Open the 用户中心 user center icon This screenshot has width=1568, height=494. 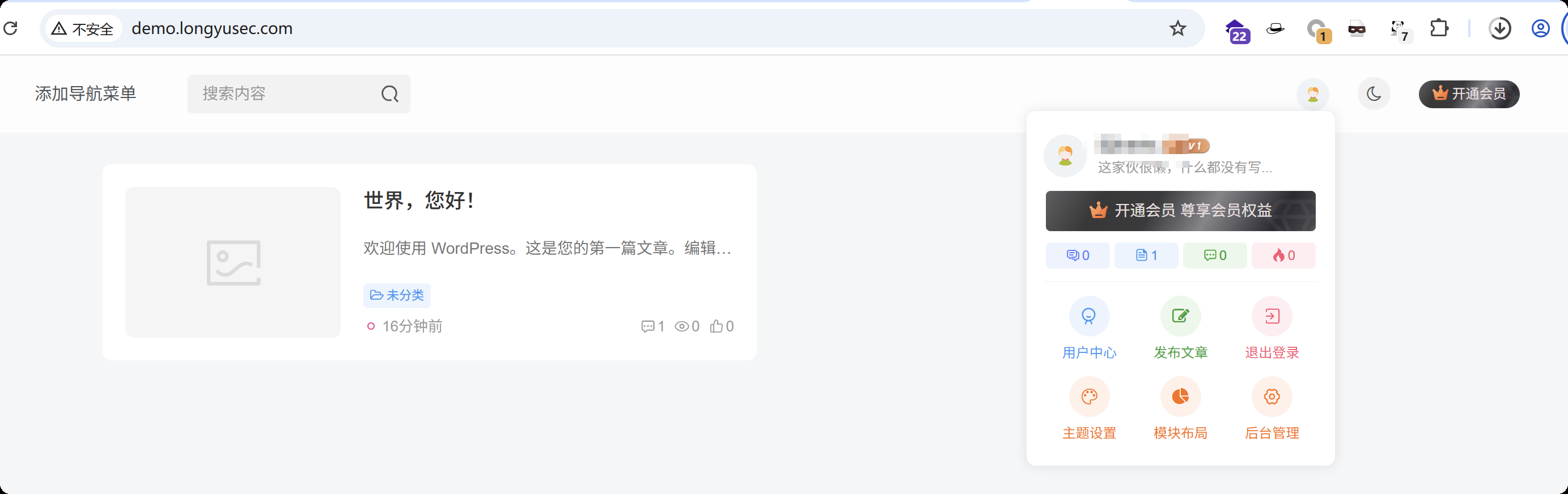(x=1089, y=316)
